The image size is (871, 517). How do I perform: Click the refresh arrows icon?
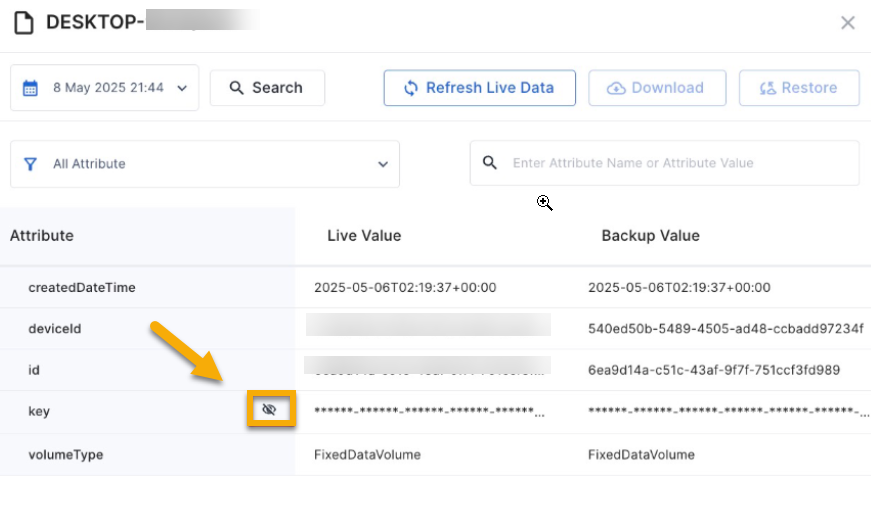coord(410,88)
